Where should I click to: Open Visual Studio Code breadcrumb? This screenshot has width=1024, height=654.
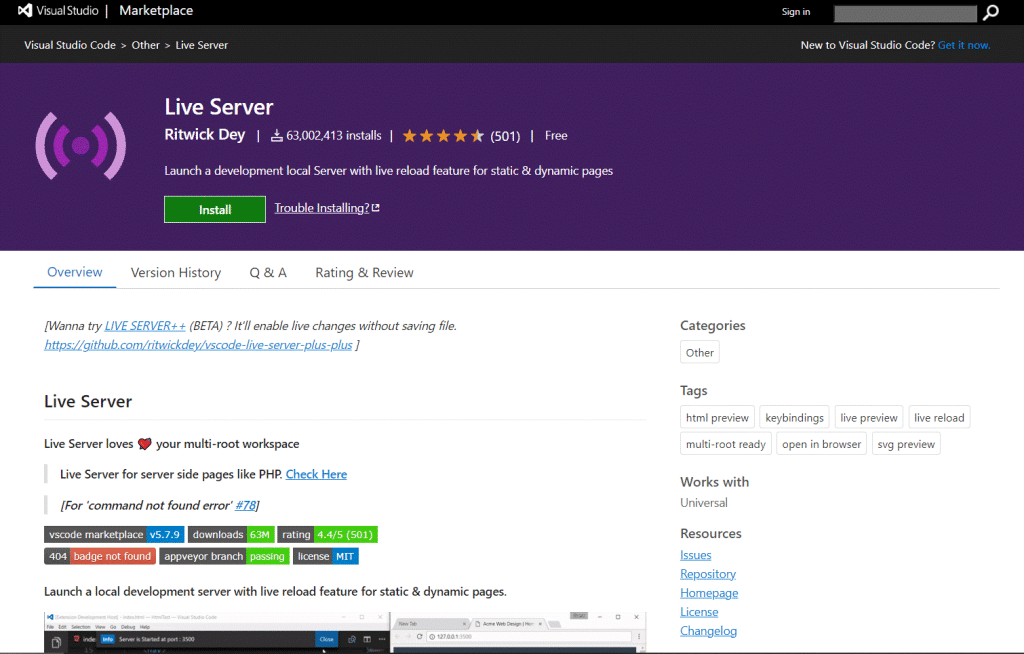pyautogui.click(x=70, y=45)
